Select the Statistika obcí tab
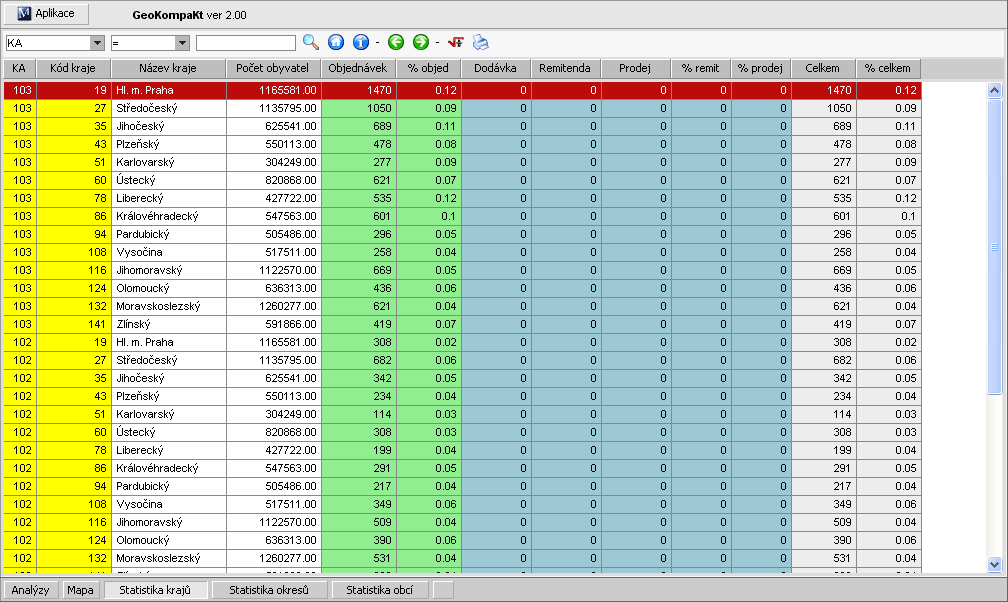The width and height of the screenshot is (1008, 602). 380,590
